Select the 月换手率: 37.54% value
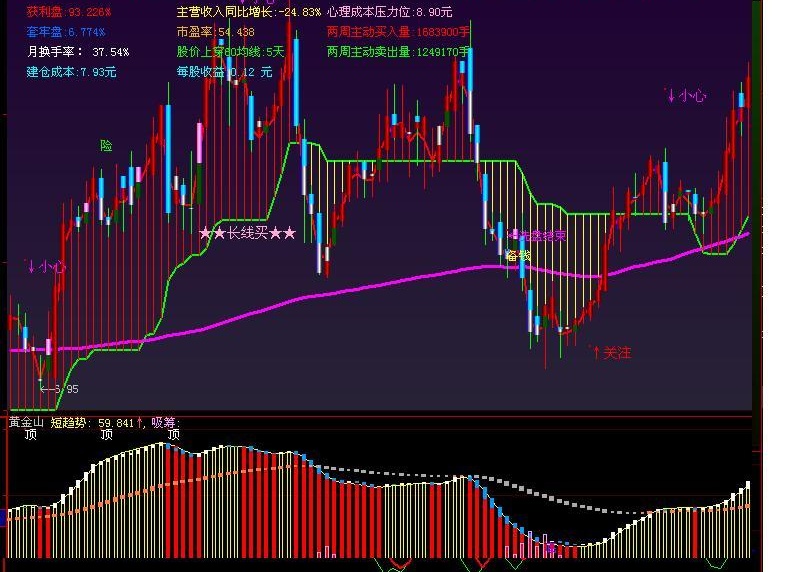 [x=78, y=52]
